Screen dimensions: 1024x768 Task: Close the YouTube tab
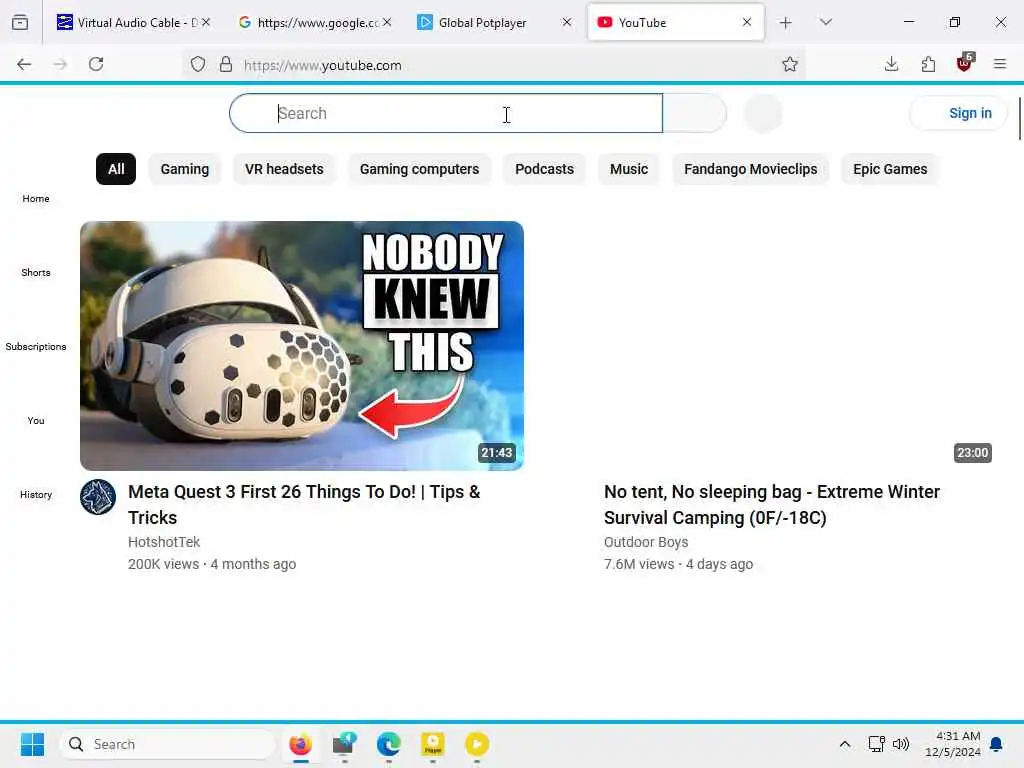(747, 22)
